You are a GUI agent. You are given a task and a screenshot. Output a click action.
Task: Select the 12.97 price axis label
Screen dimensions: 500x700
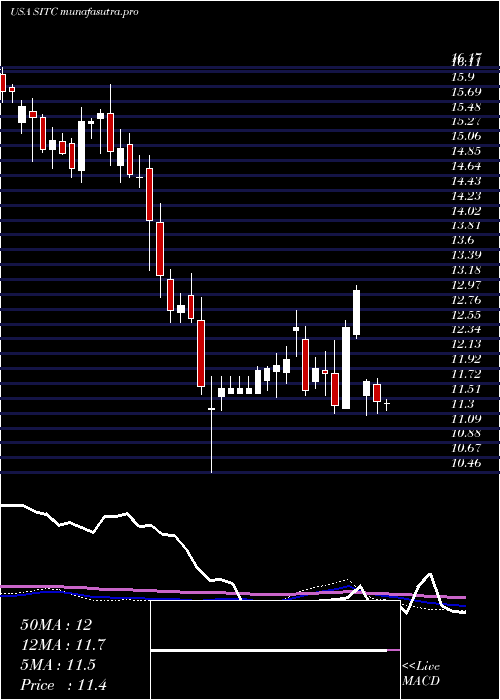467,285
